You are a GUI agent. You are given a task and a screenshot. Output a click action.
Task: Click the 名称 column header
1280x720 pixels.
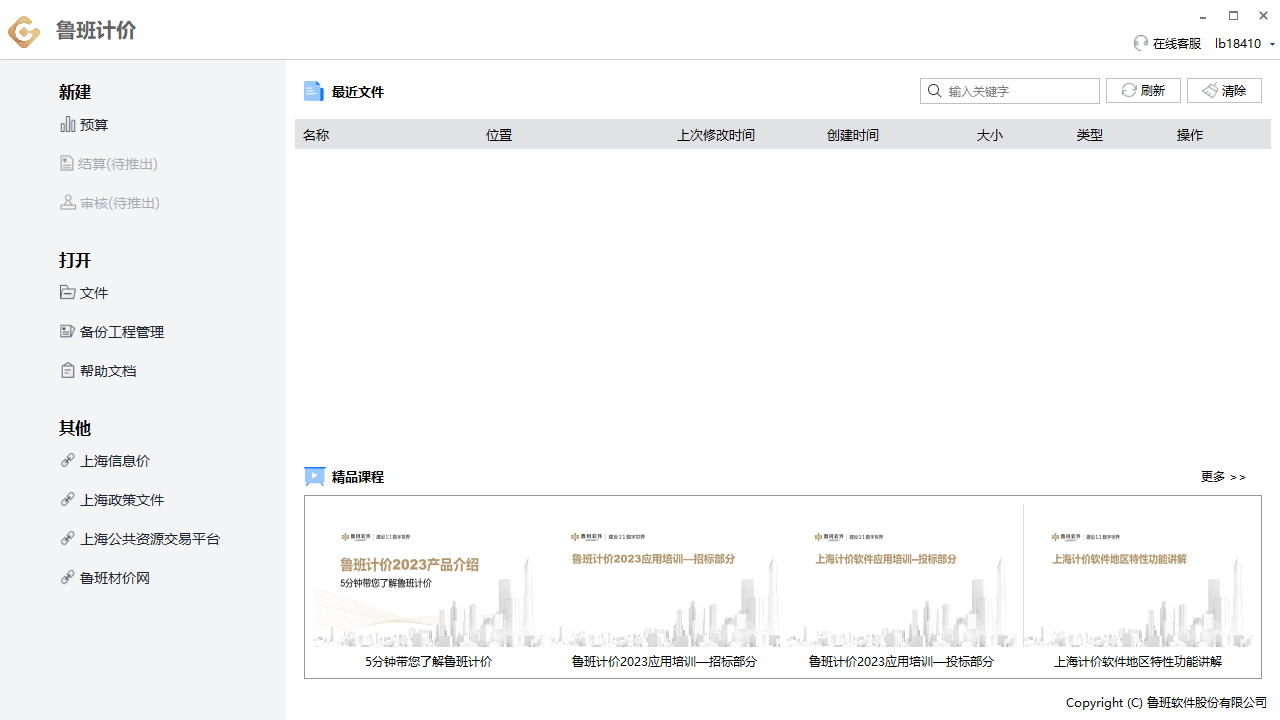point(316,135)
